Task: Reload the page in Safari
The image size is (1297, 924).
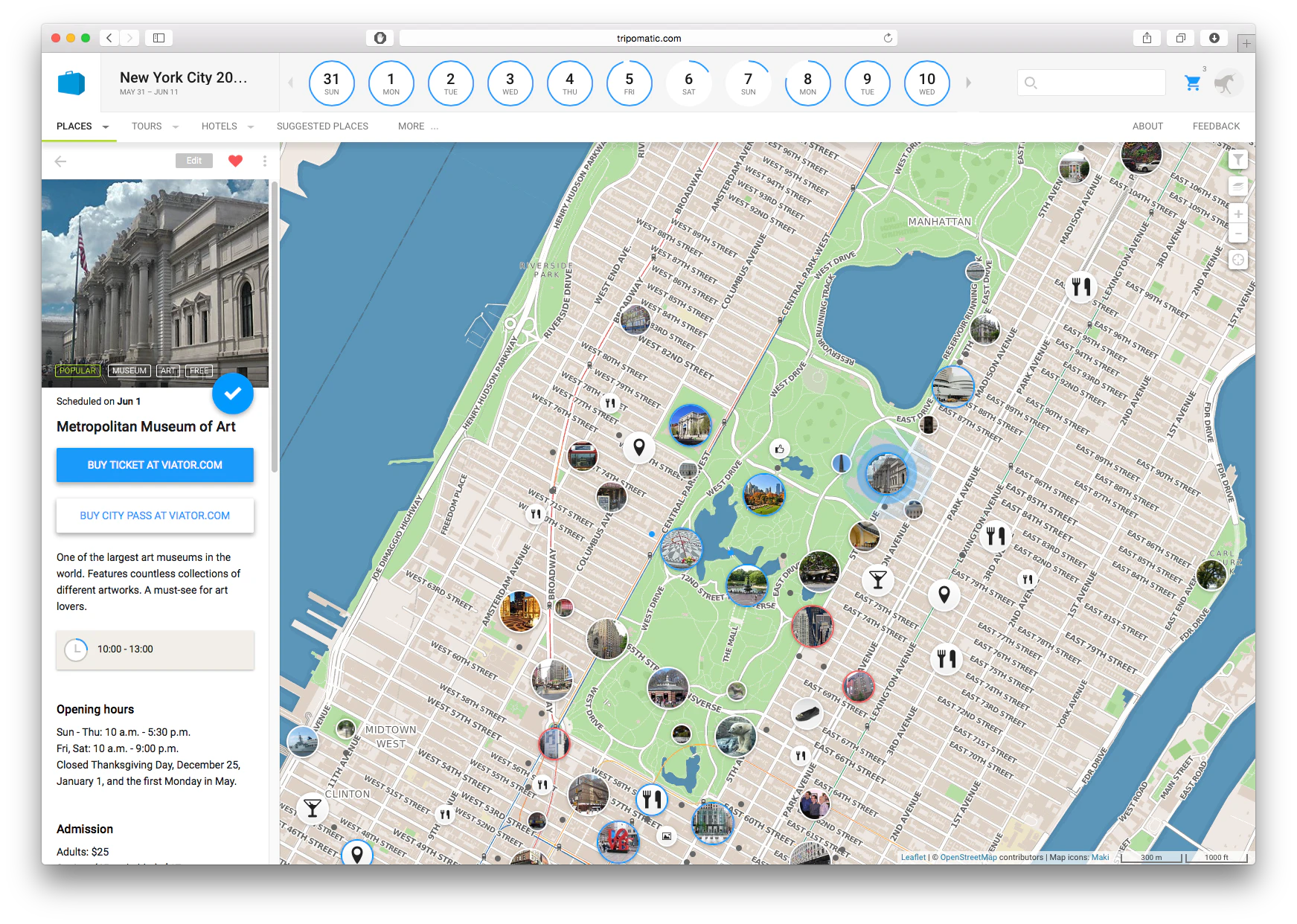Action: 888,38
